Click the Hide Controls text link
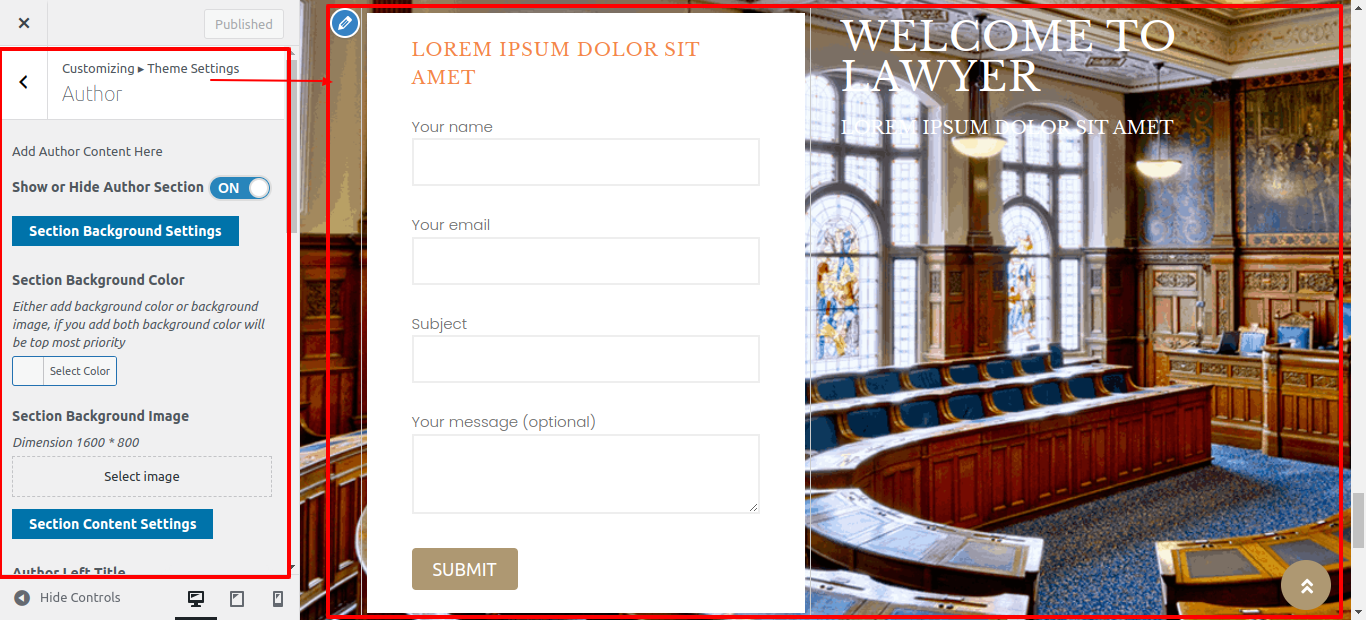 [80, 598]
